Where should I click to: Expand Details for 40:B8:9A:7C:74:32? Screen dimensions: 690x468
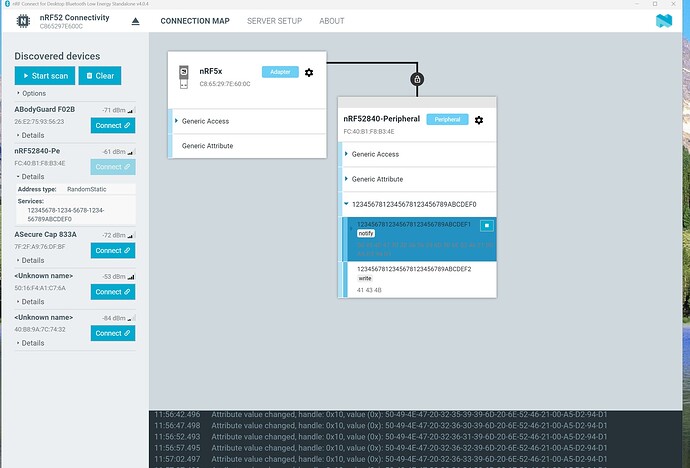[x=30, y=343]
